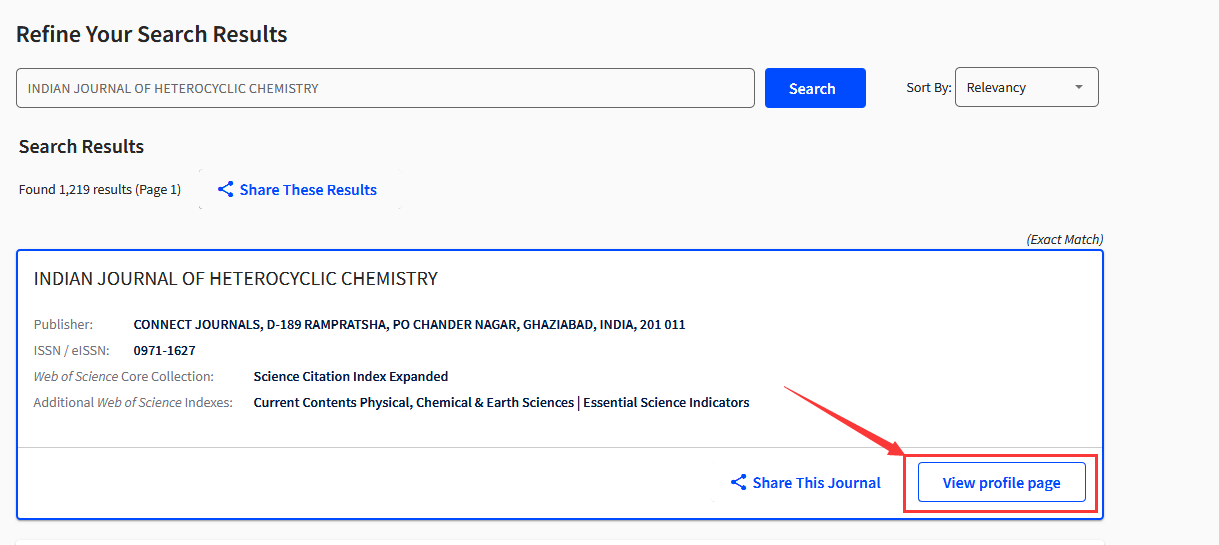Viewport: 1219px width, 545px height.
Task: Focus the journal search input field
Action: (x=385, y=88)
